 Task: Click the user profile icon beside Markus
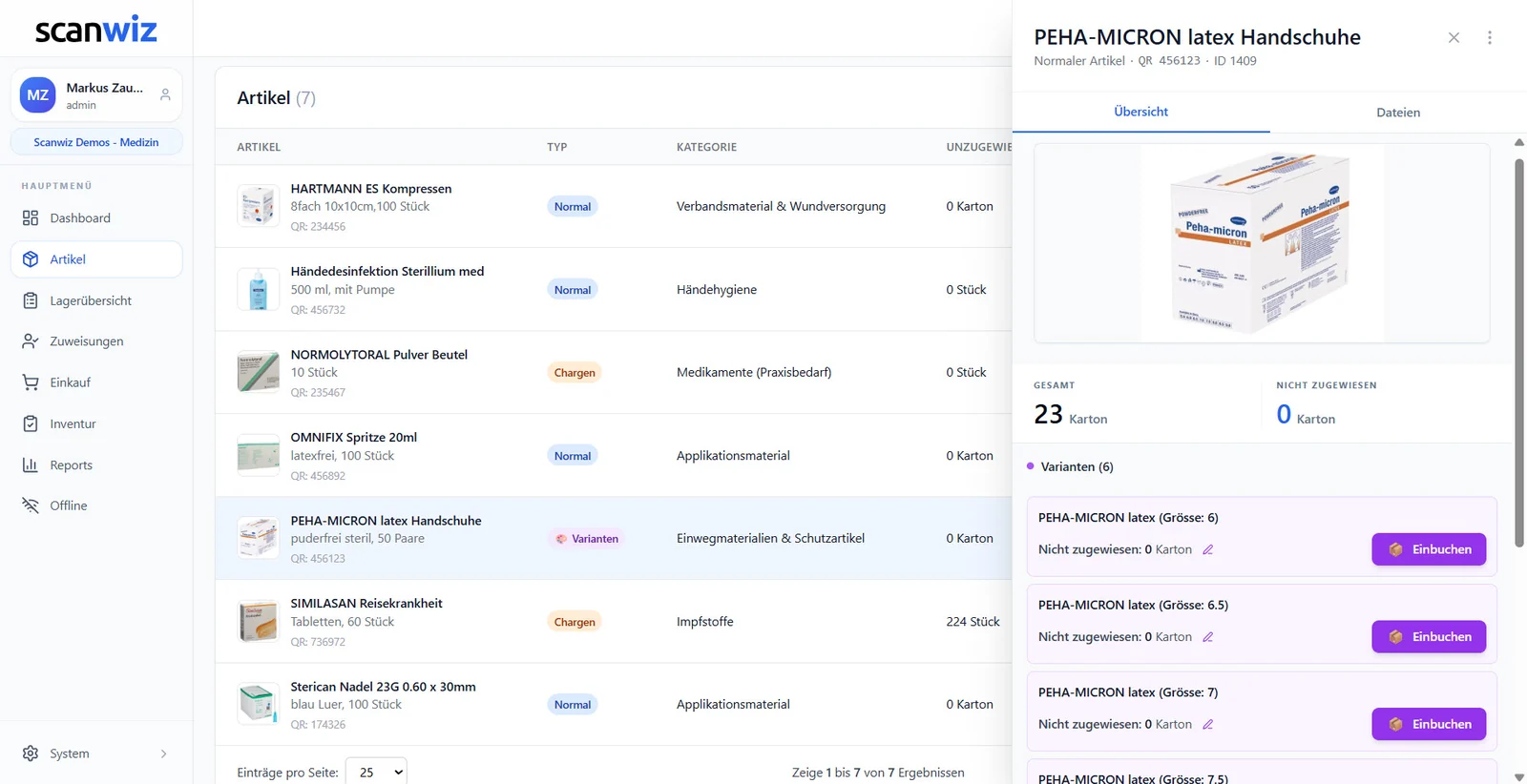(165, 95)
